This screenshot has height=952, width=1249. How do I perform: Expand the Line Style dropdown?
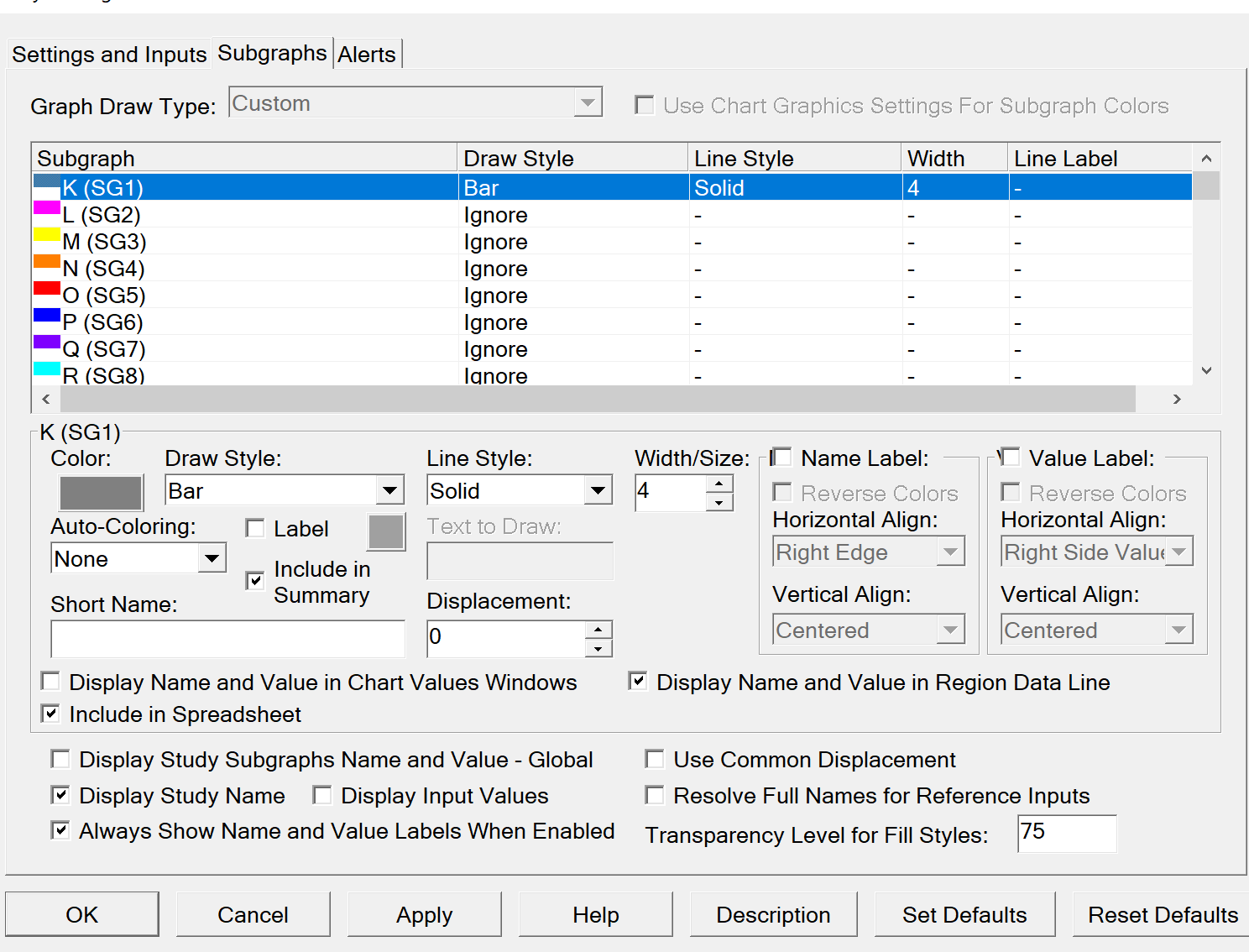coord(598,490)
